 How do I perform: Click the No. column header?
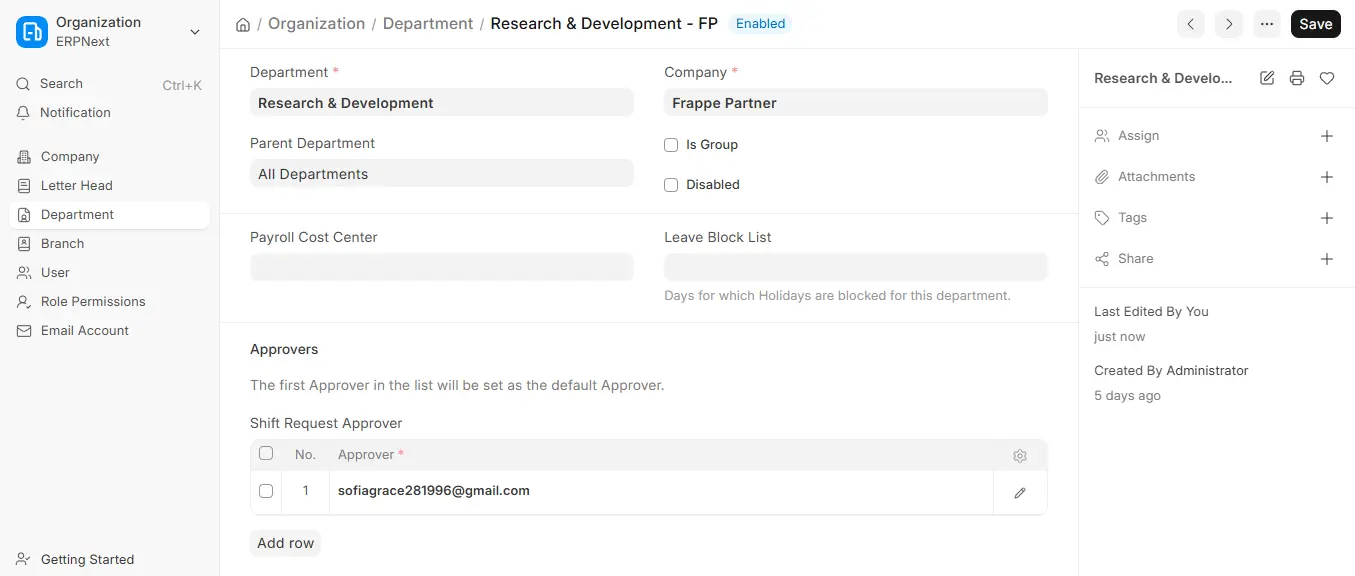(305, 455)
